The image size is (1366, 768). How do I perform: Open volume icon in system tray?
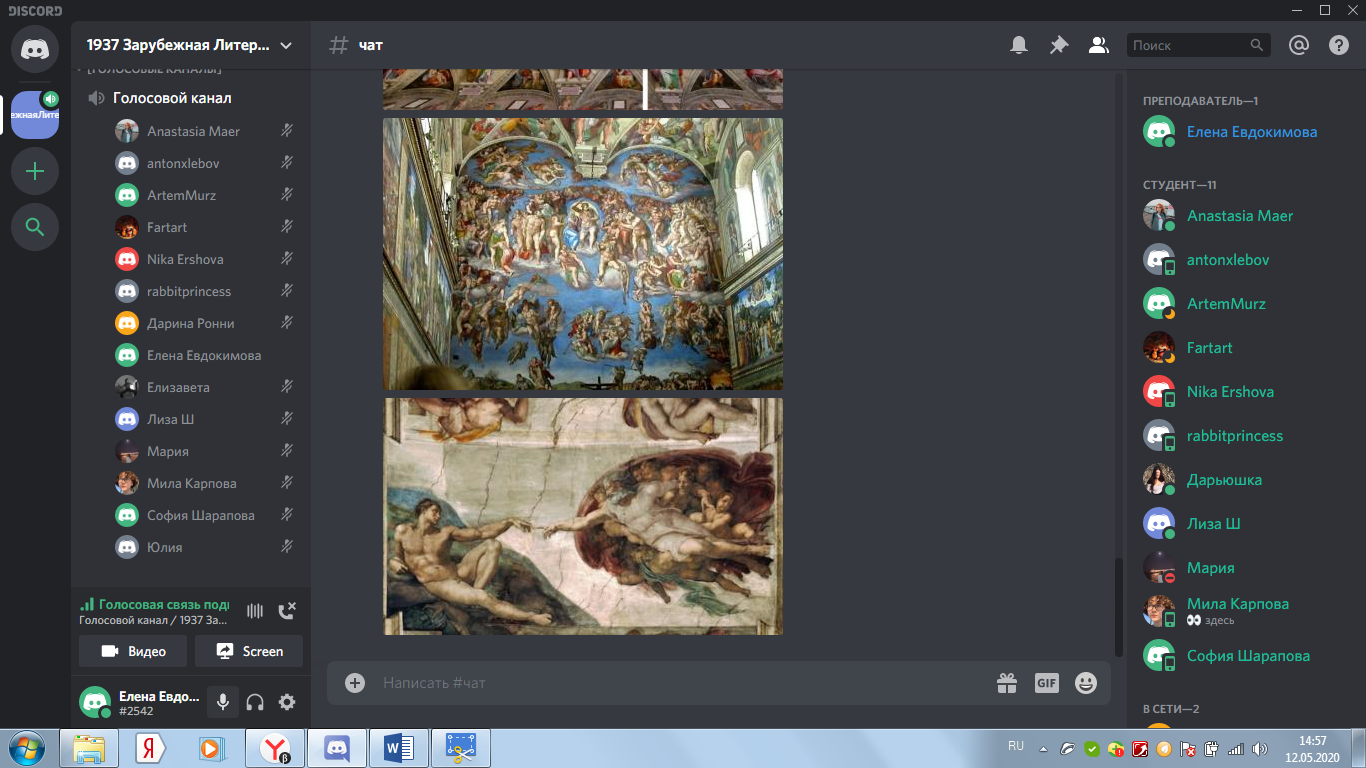point(1258,749)
